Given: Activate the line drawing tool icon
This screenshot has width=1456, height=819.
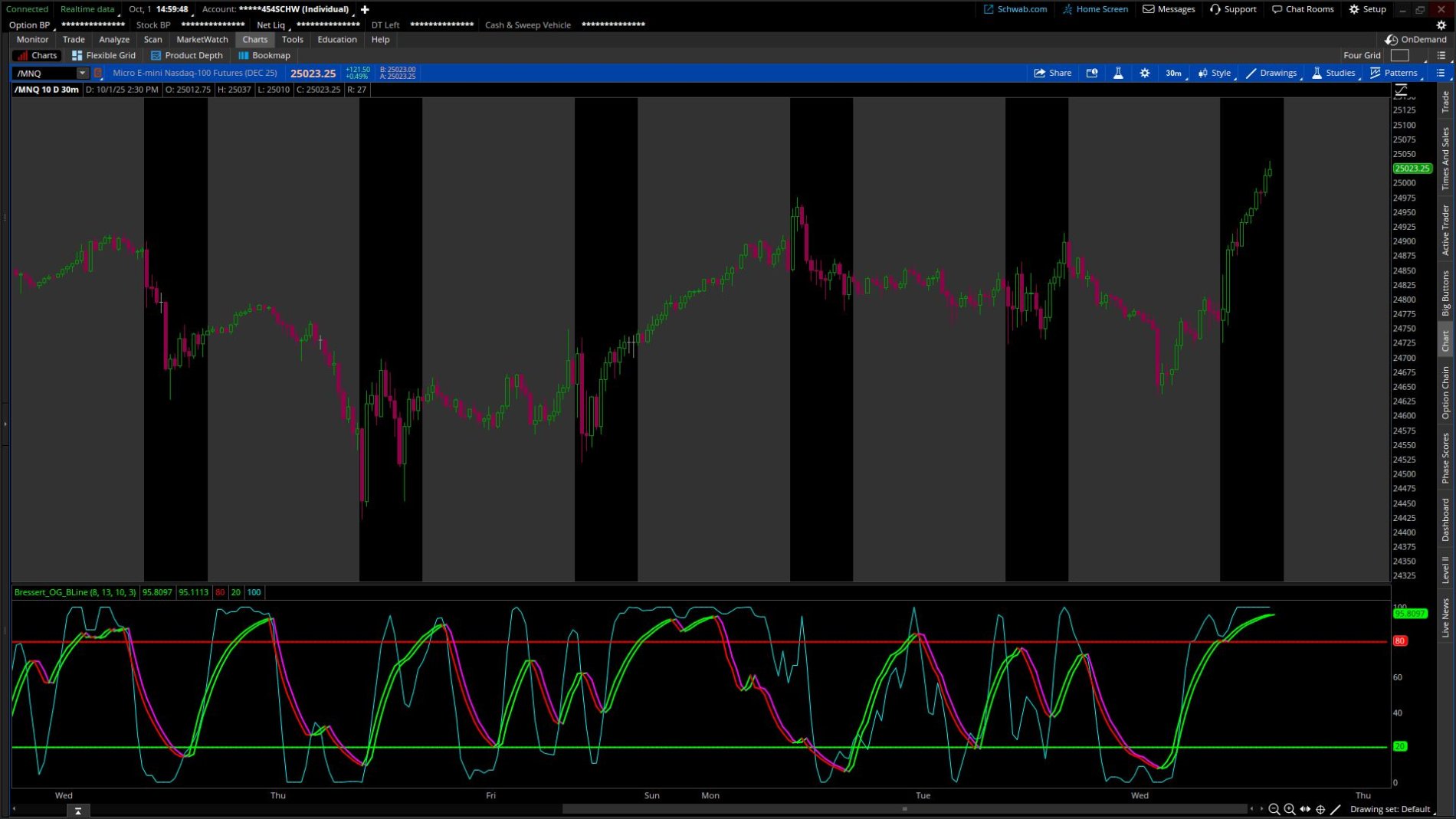Looking at the screenshot, I should pos(1336,809).
